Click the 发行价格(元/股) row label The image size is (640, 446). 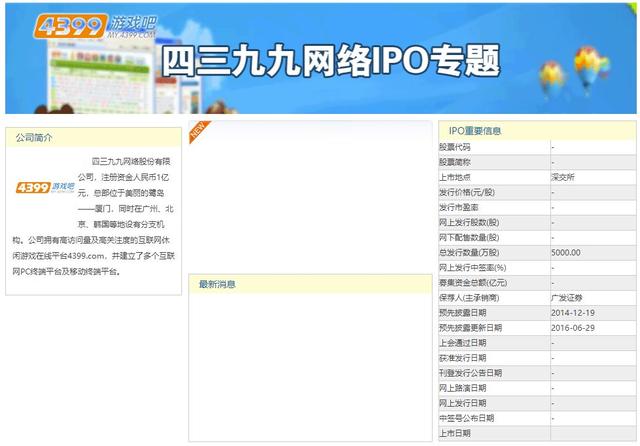tap(467, 192)
